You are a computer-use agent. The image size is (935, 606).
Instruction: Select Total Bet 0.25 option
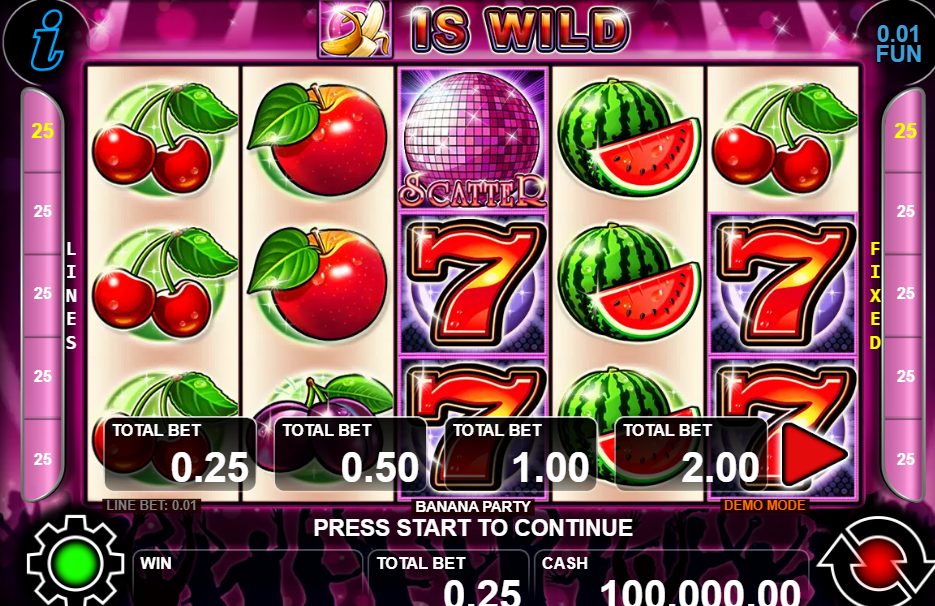pos(180,454)
